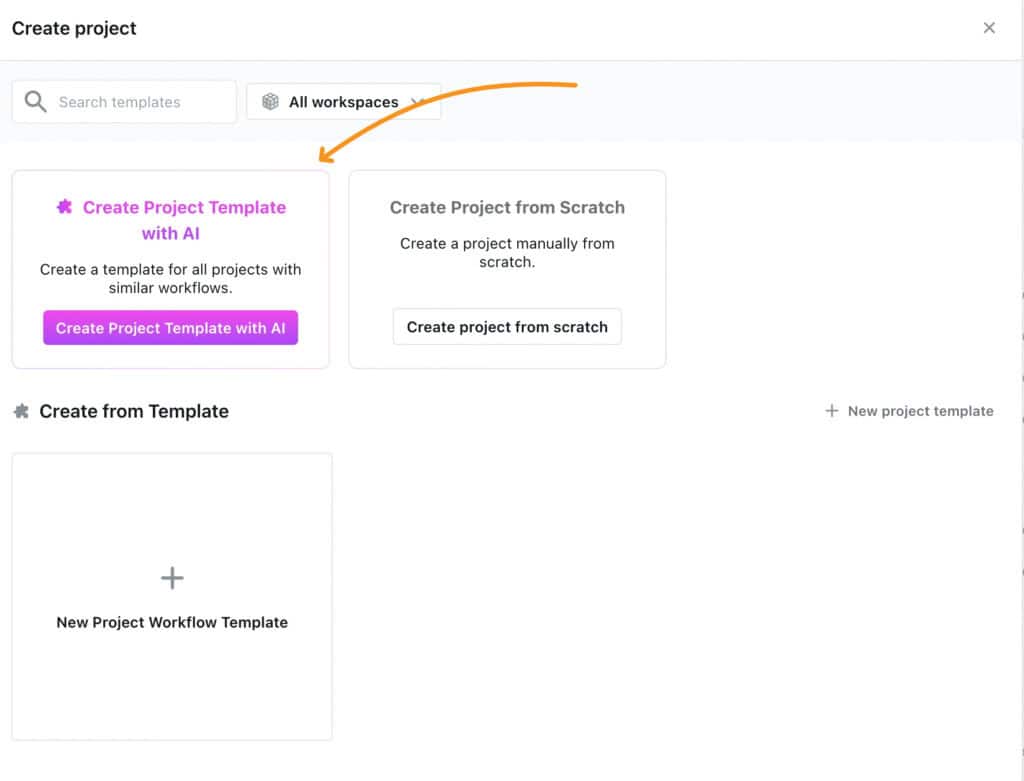
Task: Click the AI template card description text
Action: coord(170,279)
